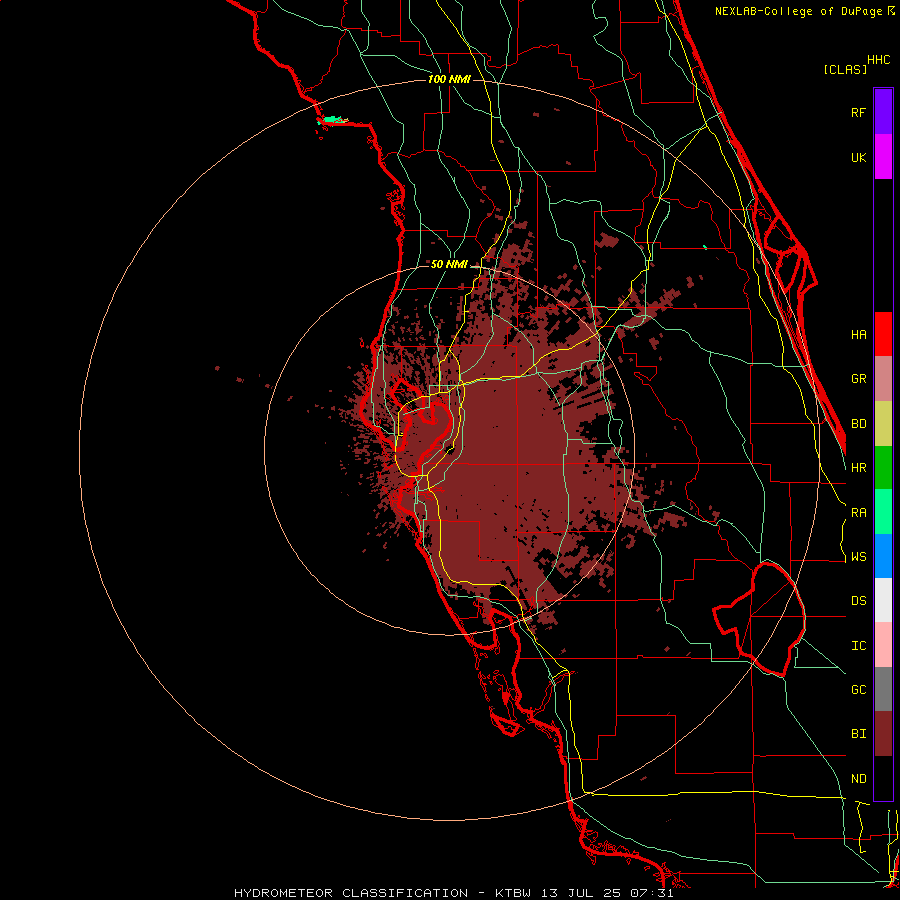Select the IC pink legend swatch
Viewport: 900px width, 900px height.
[883, 645]
